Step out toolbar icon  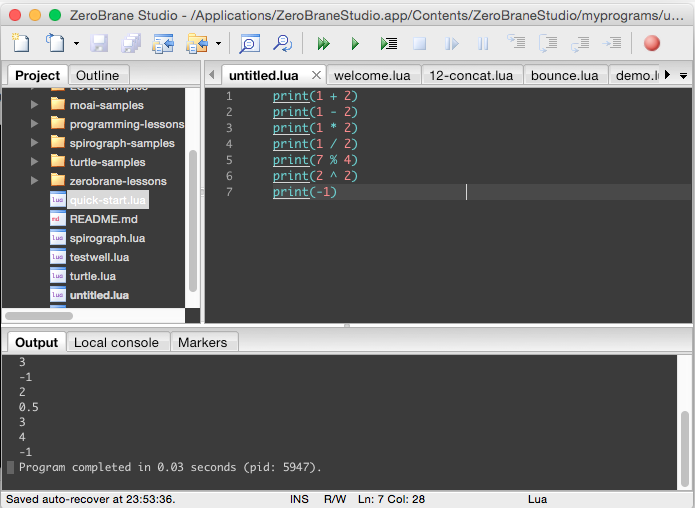coord(580,43)
